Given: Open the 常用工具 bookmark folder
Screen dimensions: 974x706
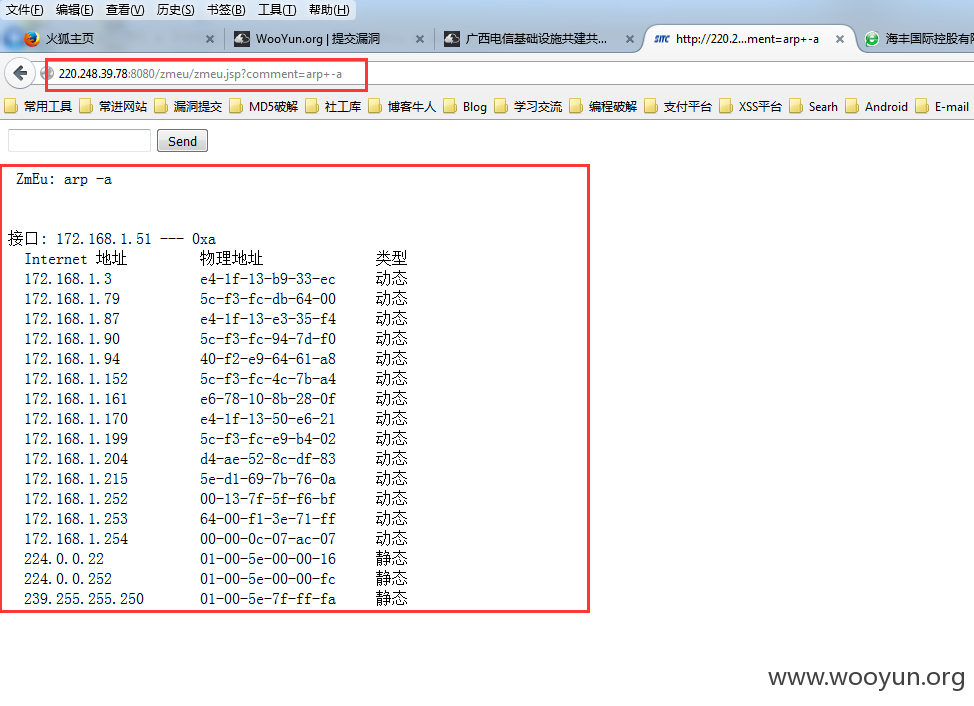Looking at the screenshot, I should tap(39, 106).
